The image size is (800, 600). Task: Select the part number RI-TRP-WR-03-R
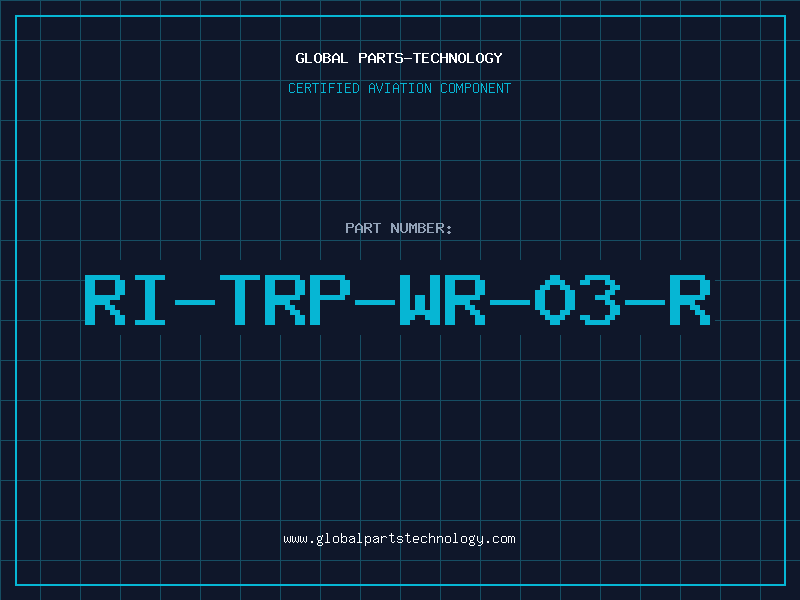(397, 300)
